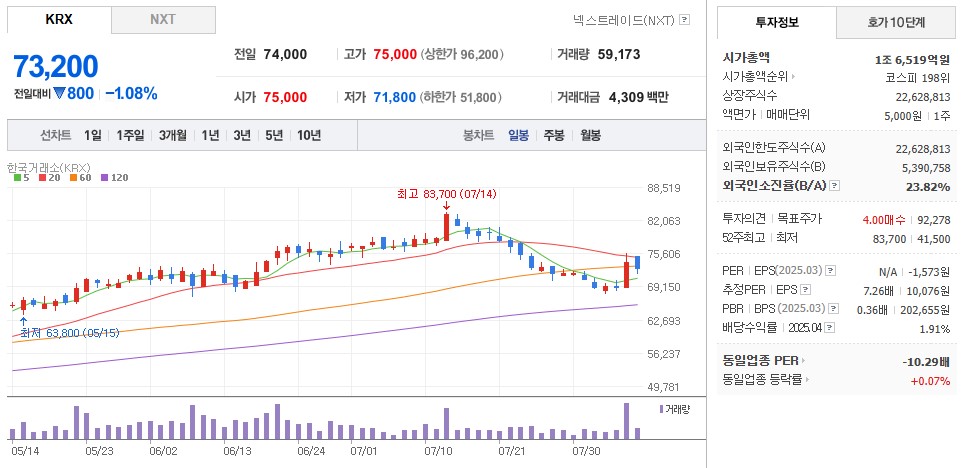Click the purple 120-day moving average swatch

pos(104,178)
